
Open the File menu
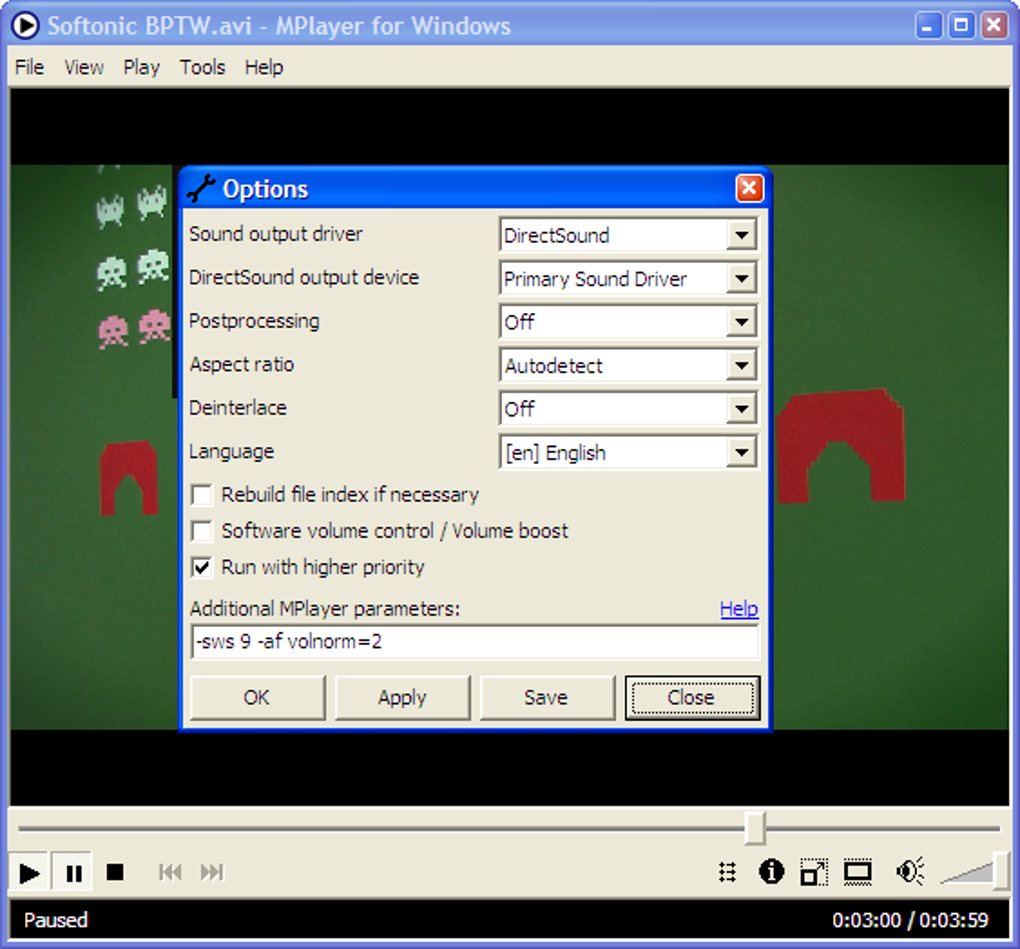29,67
